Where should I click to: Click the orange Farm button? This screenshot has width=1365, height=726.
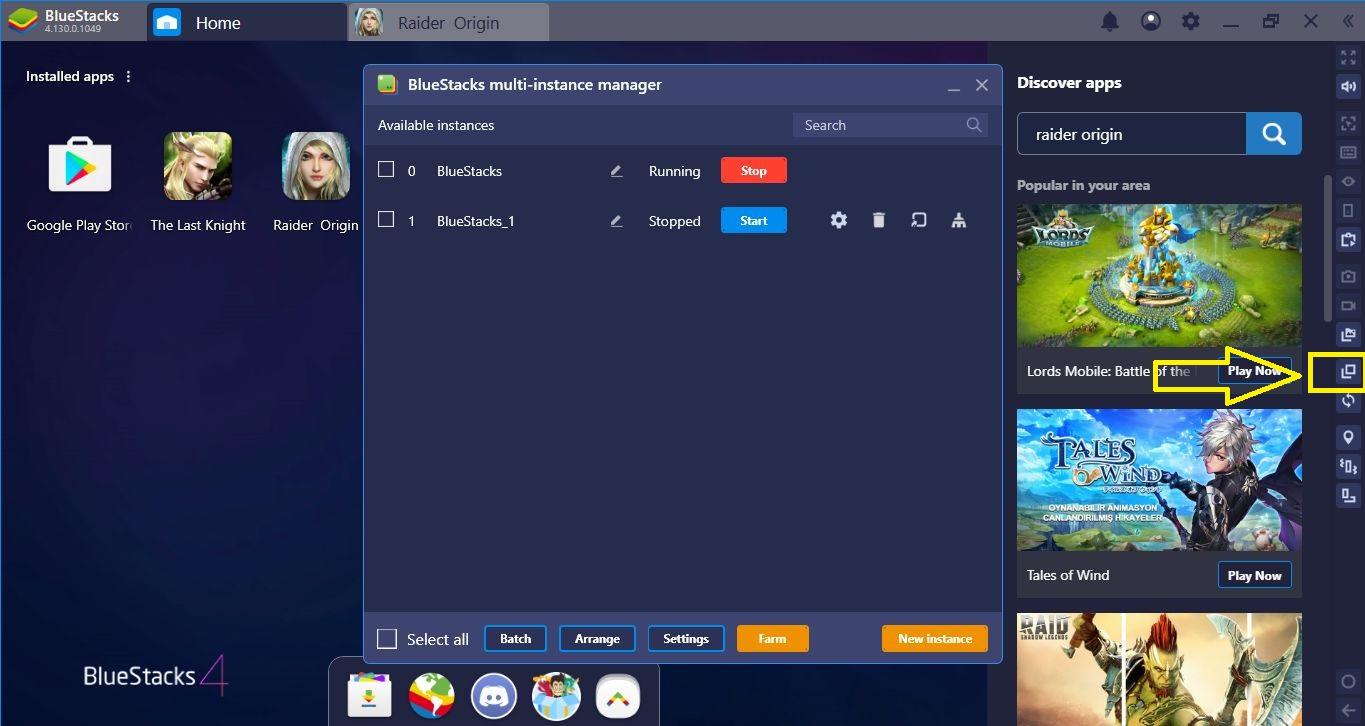tap(773, 639)
